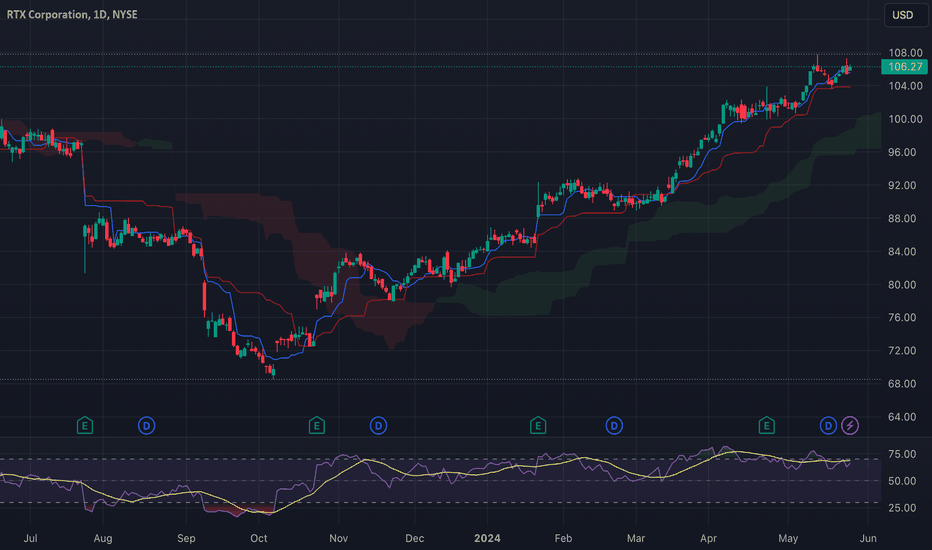Click the Feb label on time axis

(x=563, y=538)
